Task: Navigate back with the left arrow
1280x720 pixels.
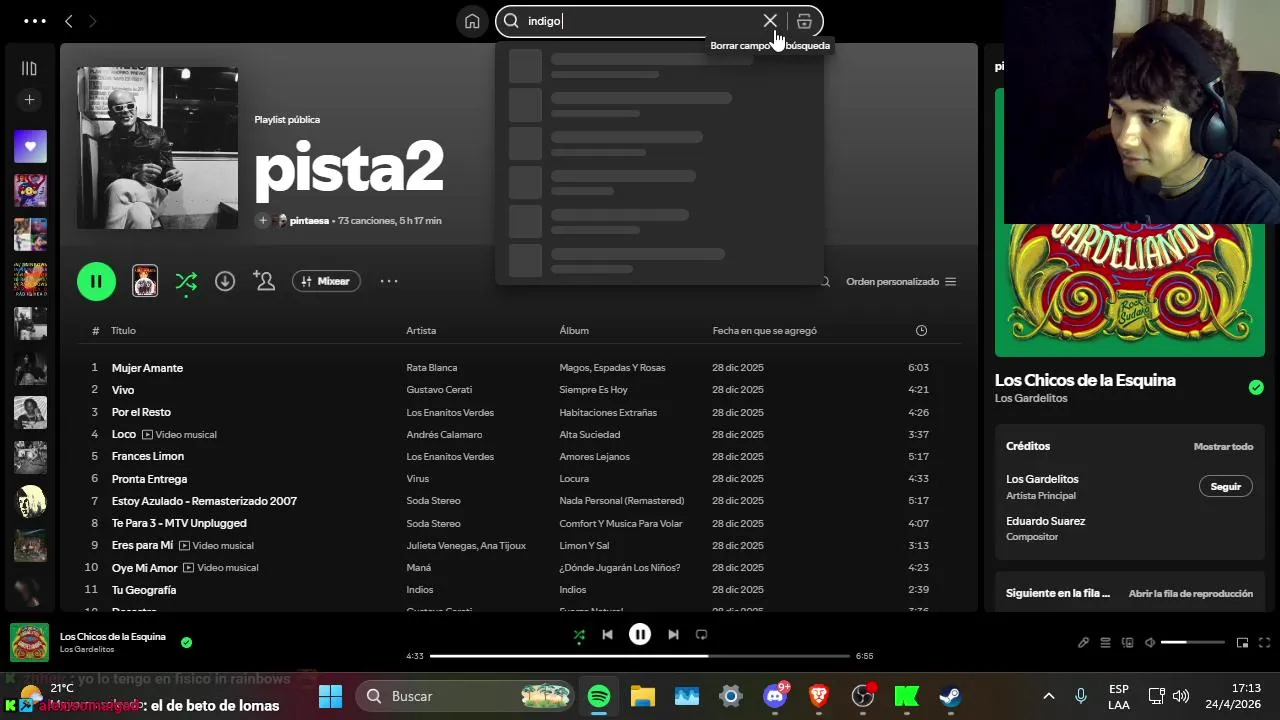Action: click(69, 21)
